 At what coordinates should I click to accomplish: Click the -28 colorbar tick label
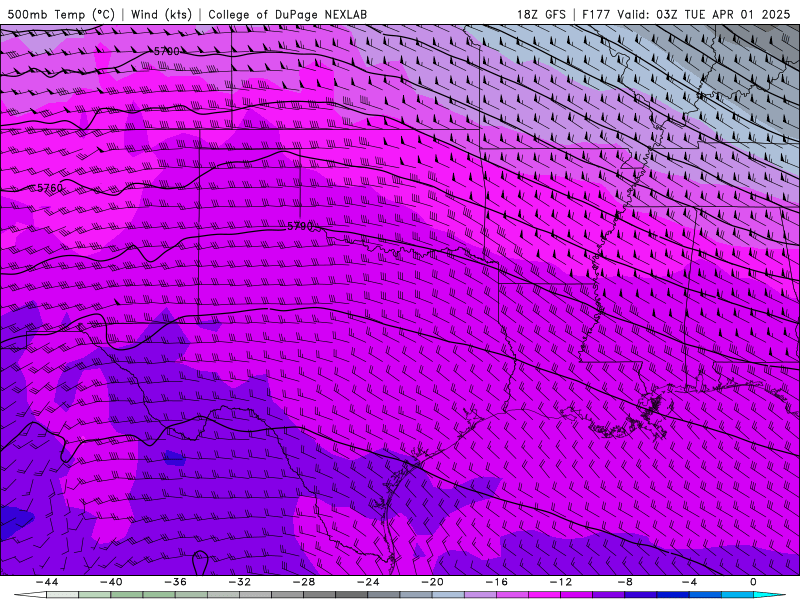(x=304, y=582)
